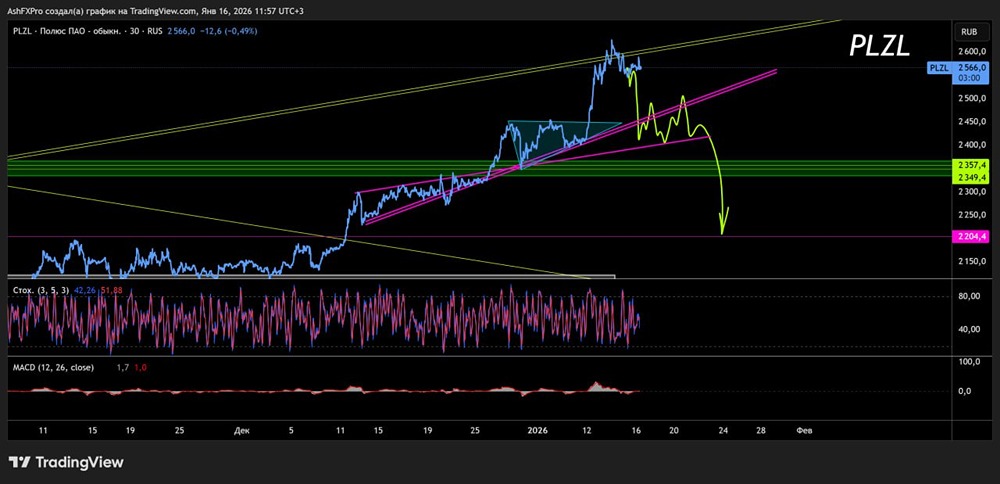Screen dimensions: 1000x484
Task: Click the magenta 2204,4 price label
Action: tap(971, 237)
